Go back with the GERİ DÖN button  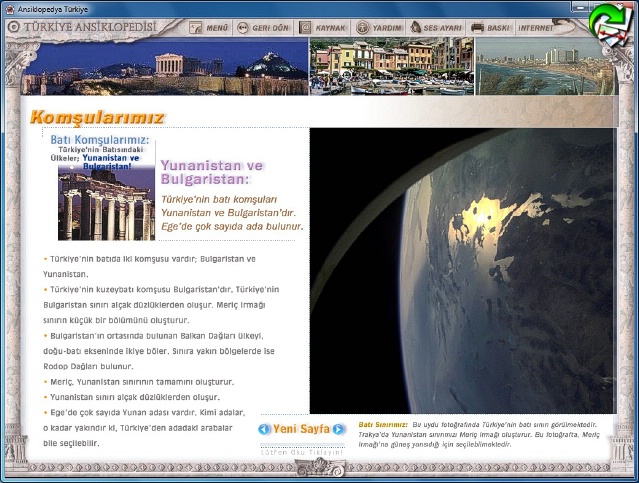click(x=263, y=27)
